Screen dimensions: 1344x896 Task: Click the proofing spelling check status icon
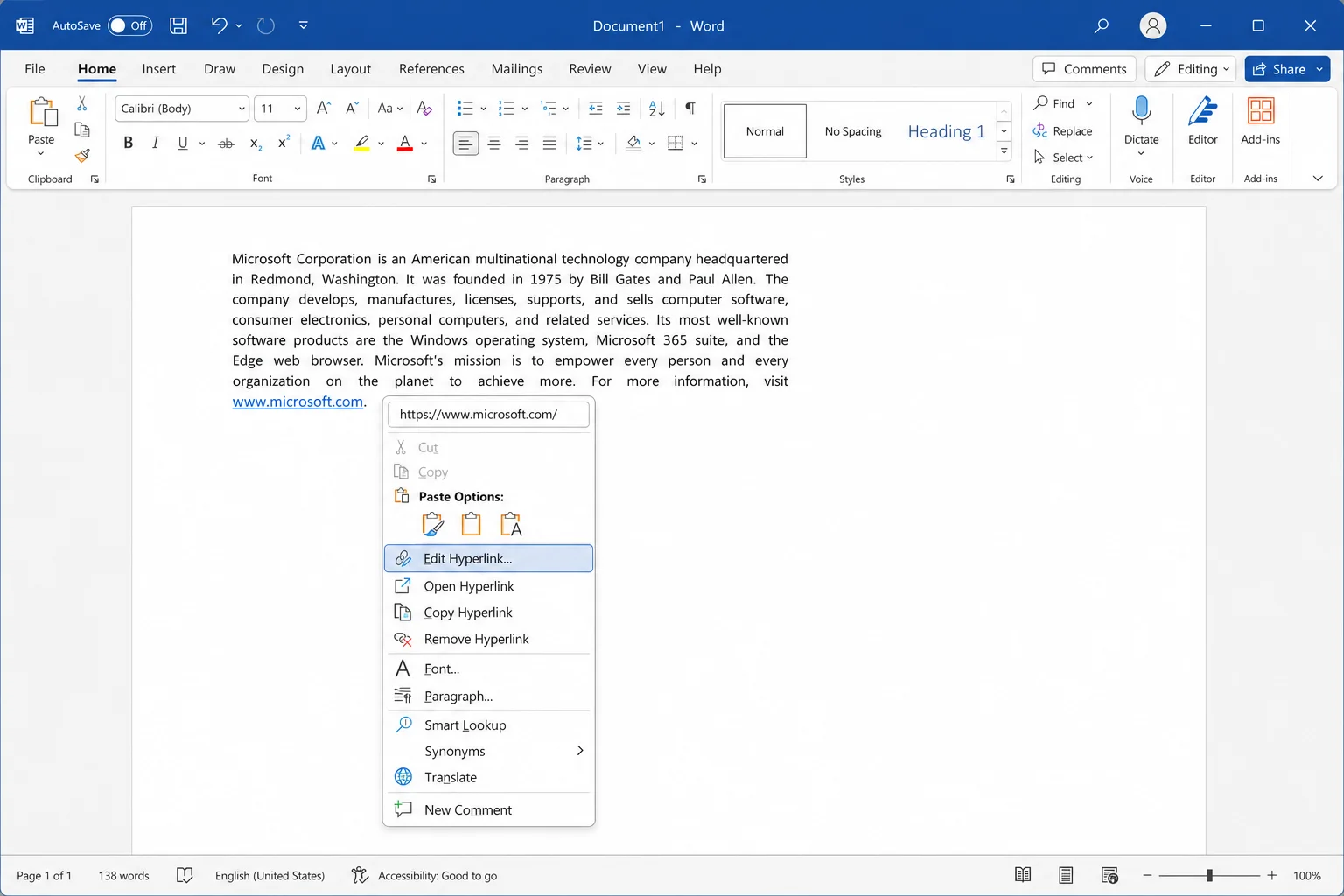click(185, 875)
